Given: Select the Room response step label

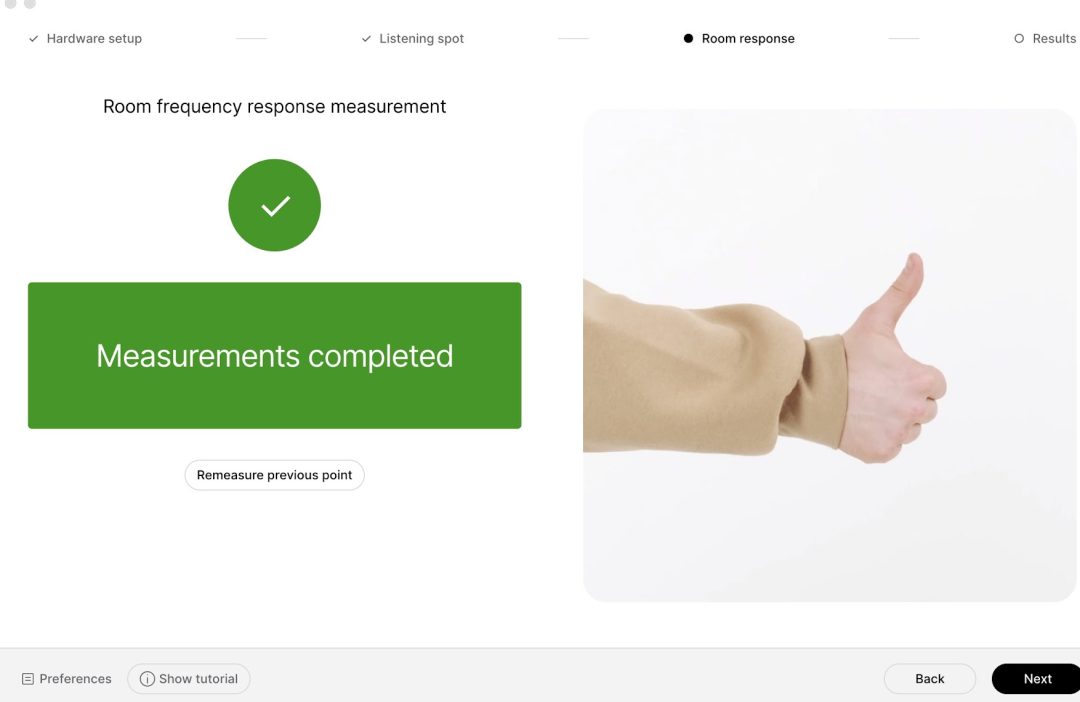Looking at the screenshot, I should coord(748,39).
